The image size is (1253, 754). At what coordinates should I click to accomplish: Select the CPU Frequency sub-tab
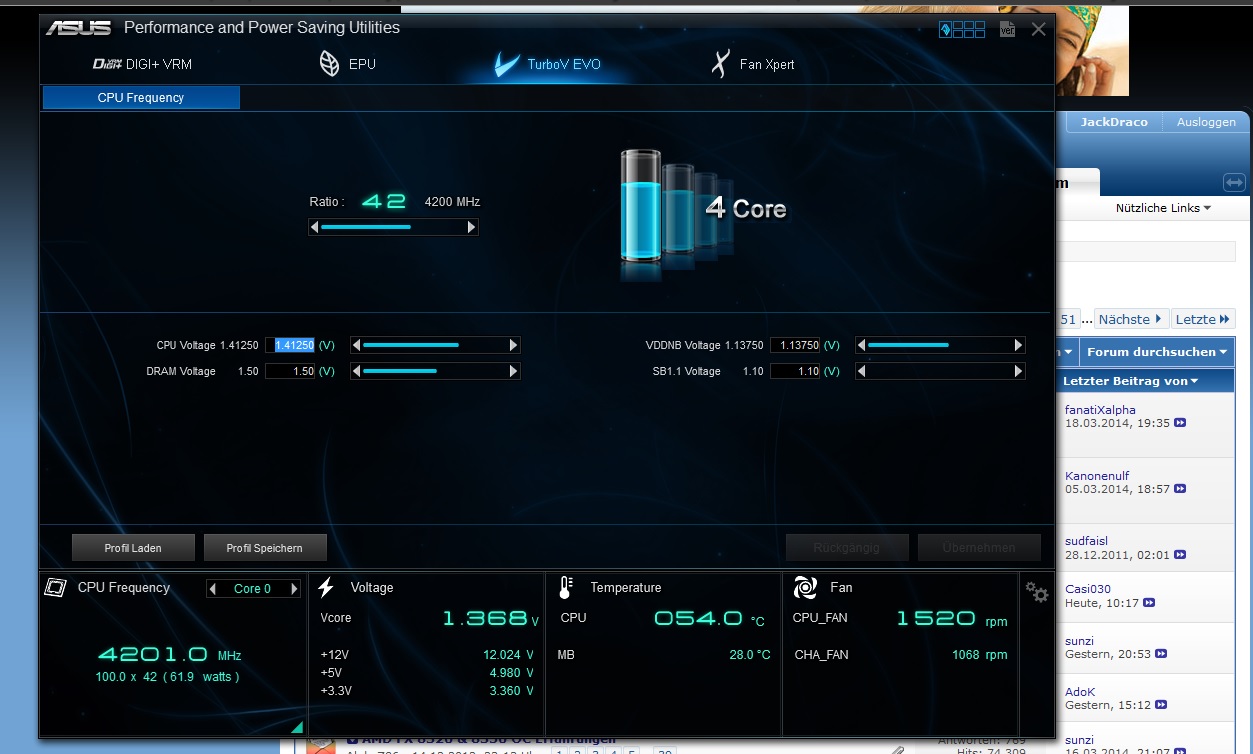(x=141, y=98)
